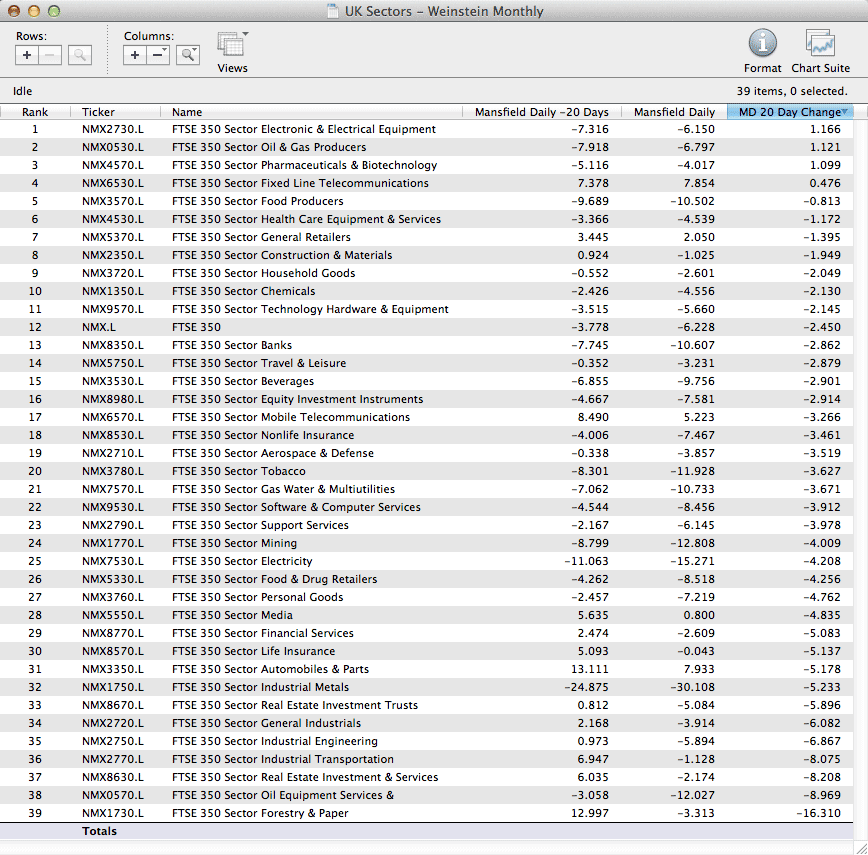Add a column with the plus button

coord(135,55)
